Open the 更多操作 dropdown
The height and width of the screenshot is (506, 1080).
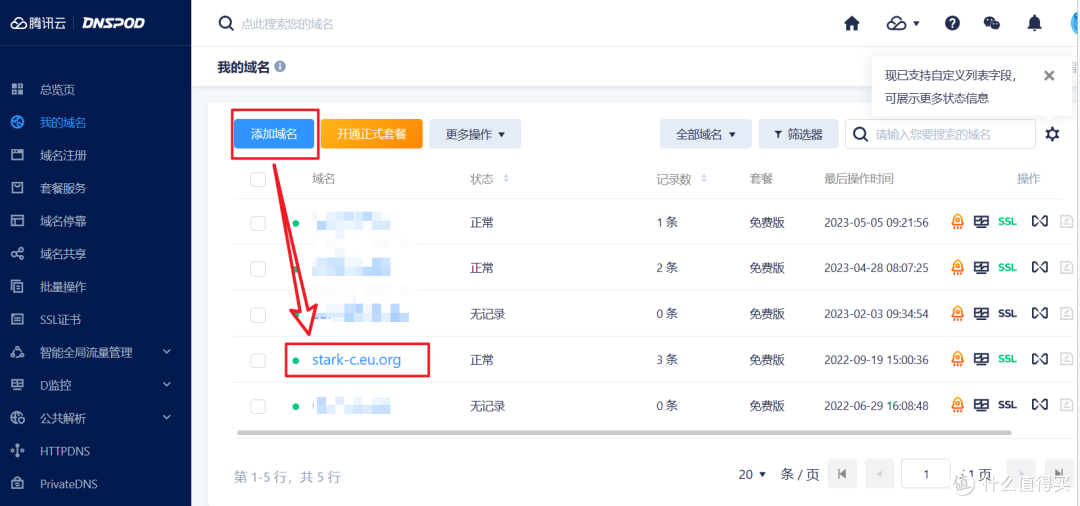click(475, 134)
